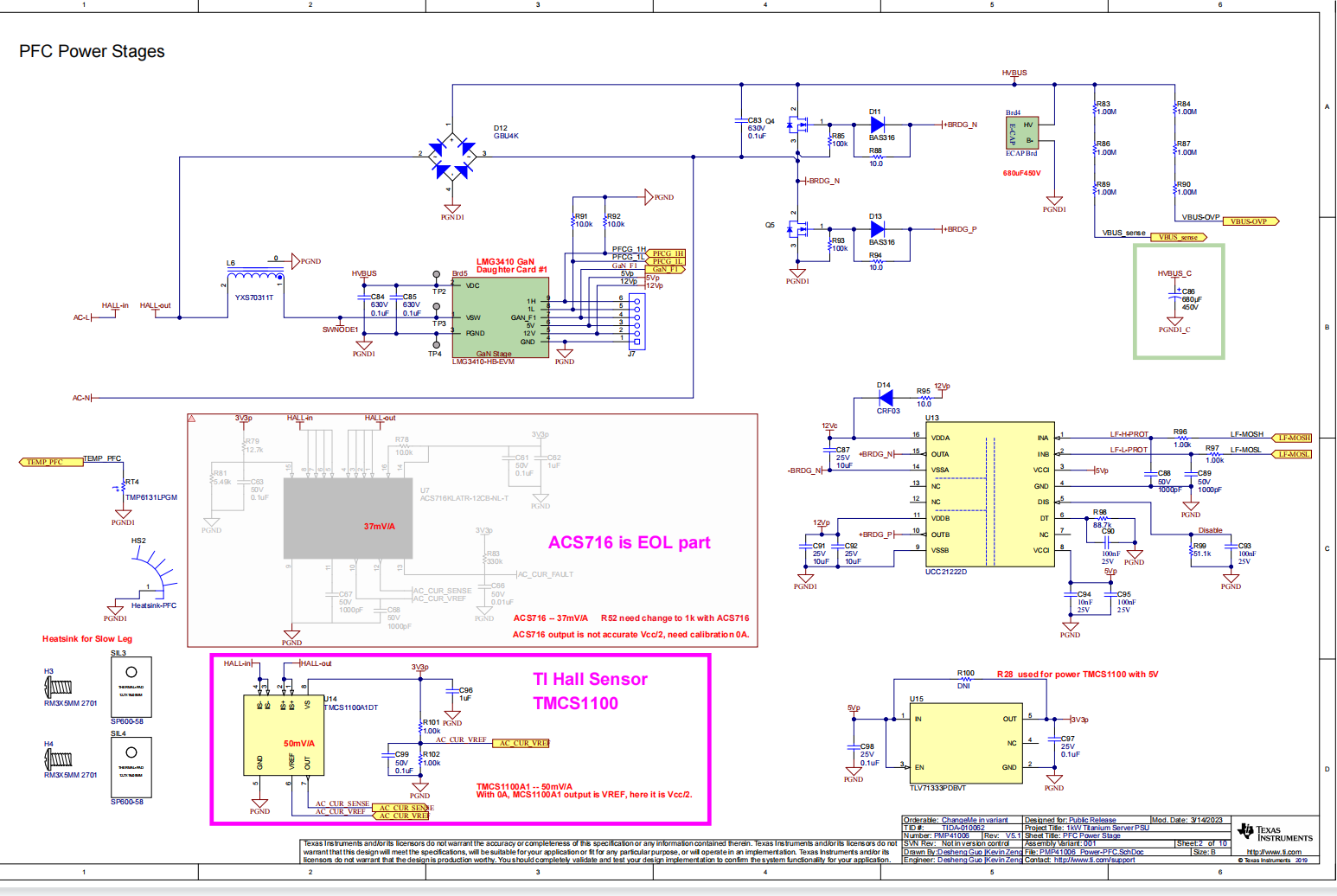Select the LF-MOSL port
The image size is (1337, 896).
point(1294,454)
